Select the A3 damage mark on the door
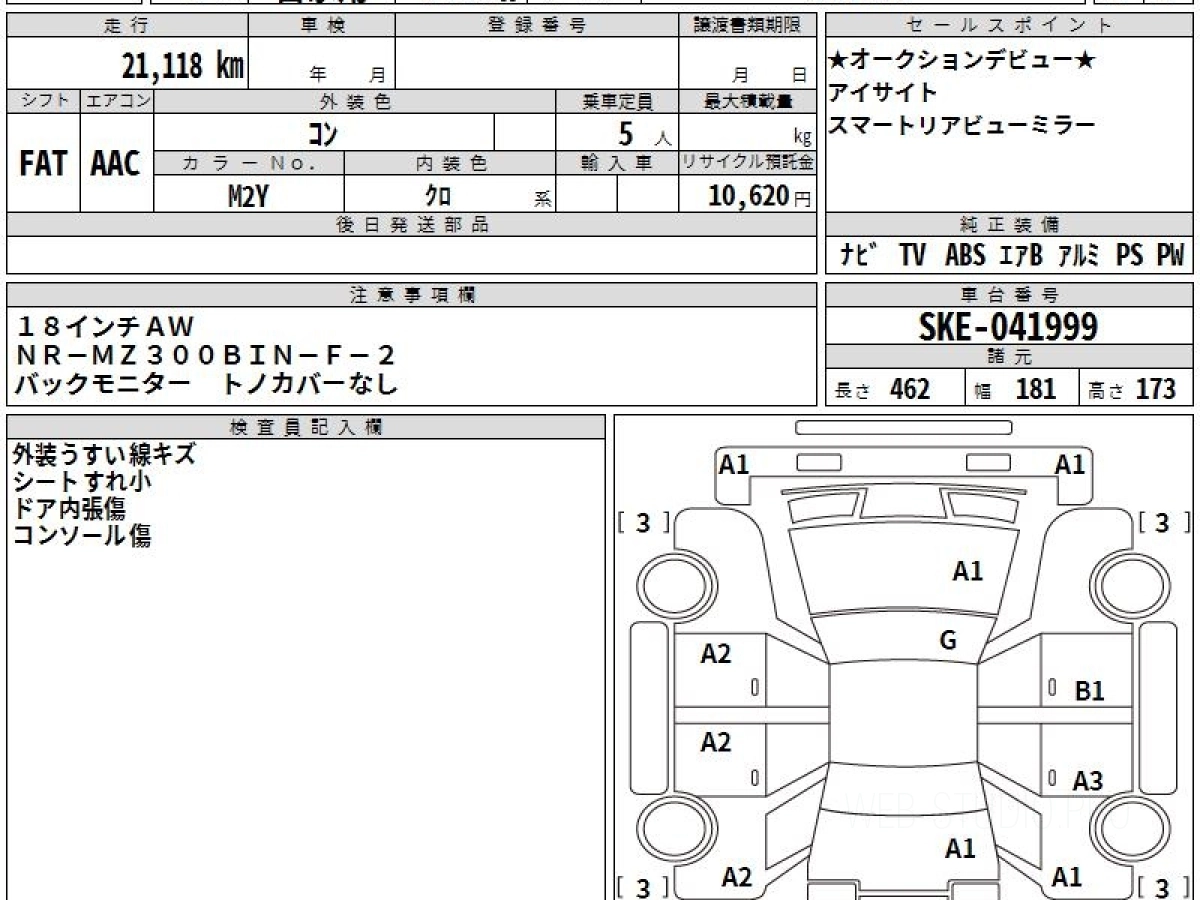This screenshot has height=900, width=1200. pos(1088,781)
